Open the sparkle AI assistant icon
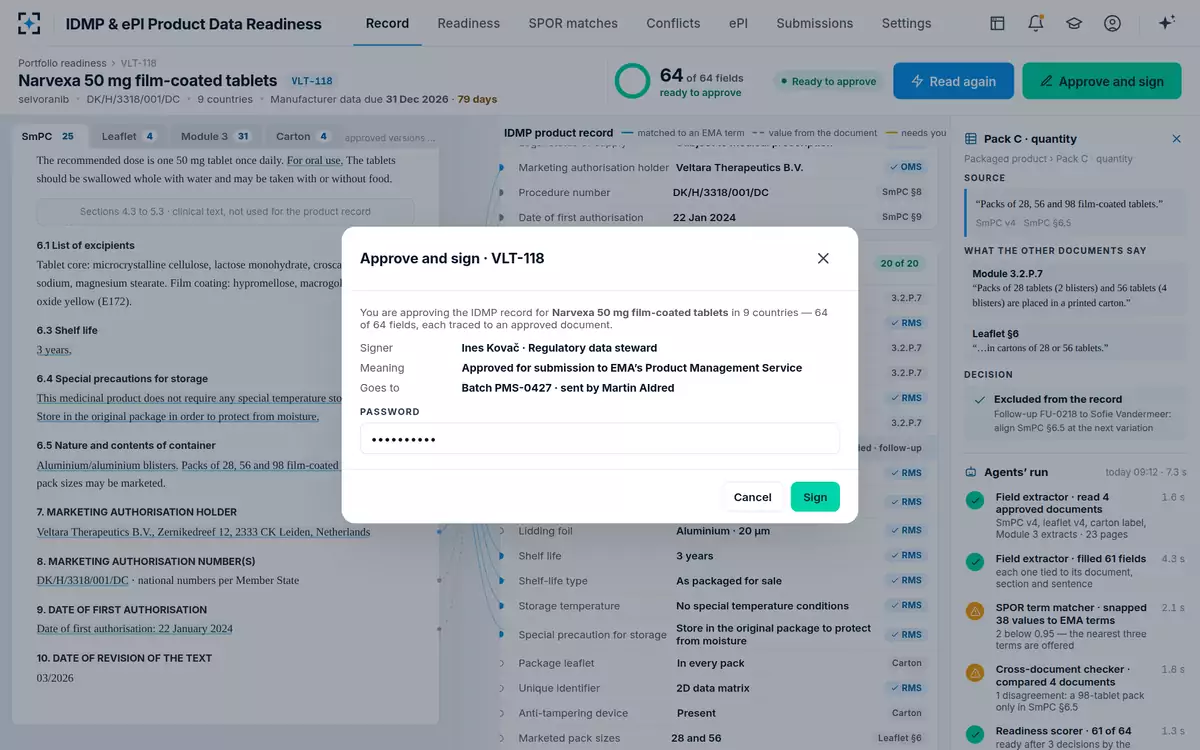This screenshot has width=1200, height=750. click(1166, 23)
